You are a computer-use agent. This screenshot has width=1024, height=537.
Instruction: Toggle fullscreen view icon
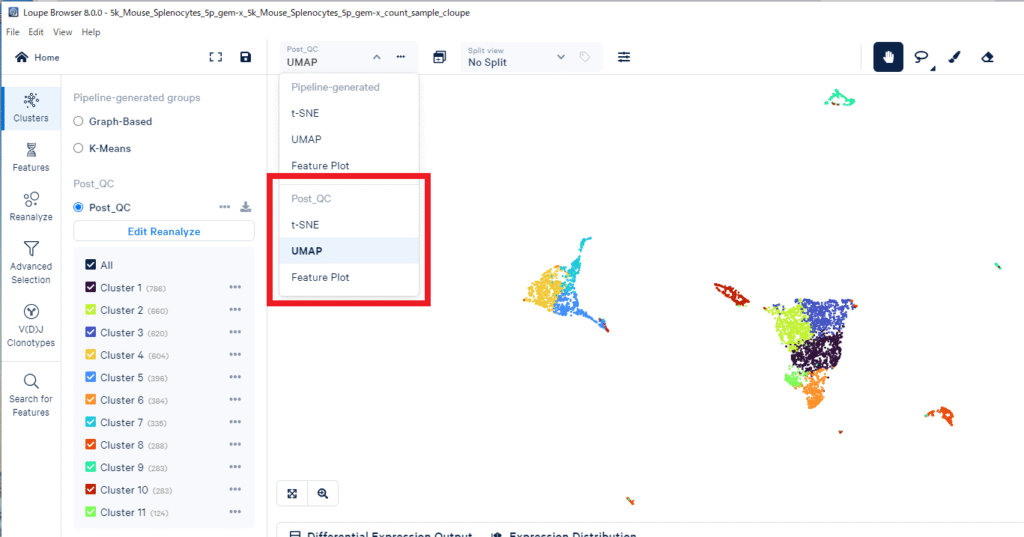tap(215, 57)
